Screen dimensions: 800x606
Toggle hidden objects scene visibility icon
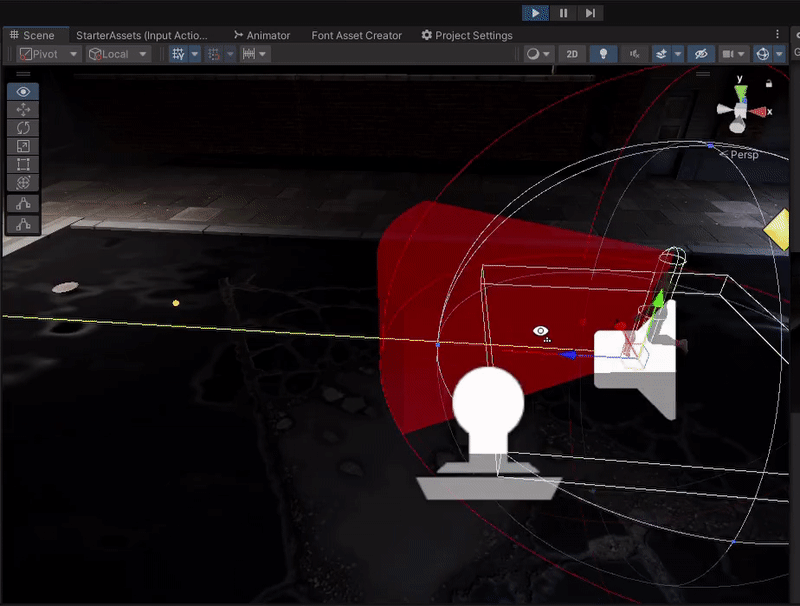(701, 54)
